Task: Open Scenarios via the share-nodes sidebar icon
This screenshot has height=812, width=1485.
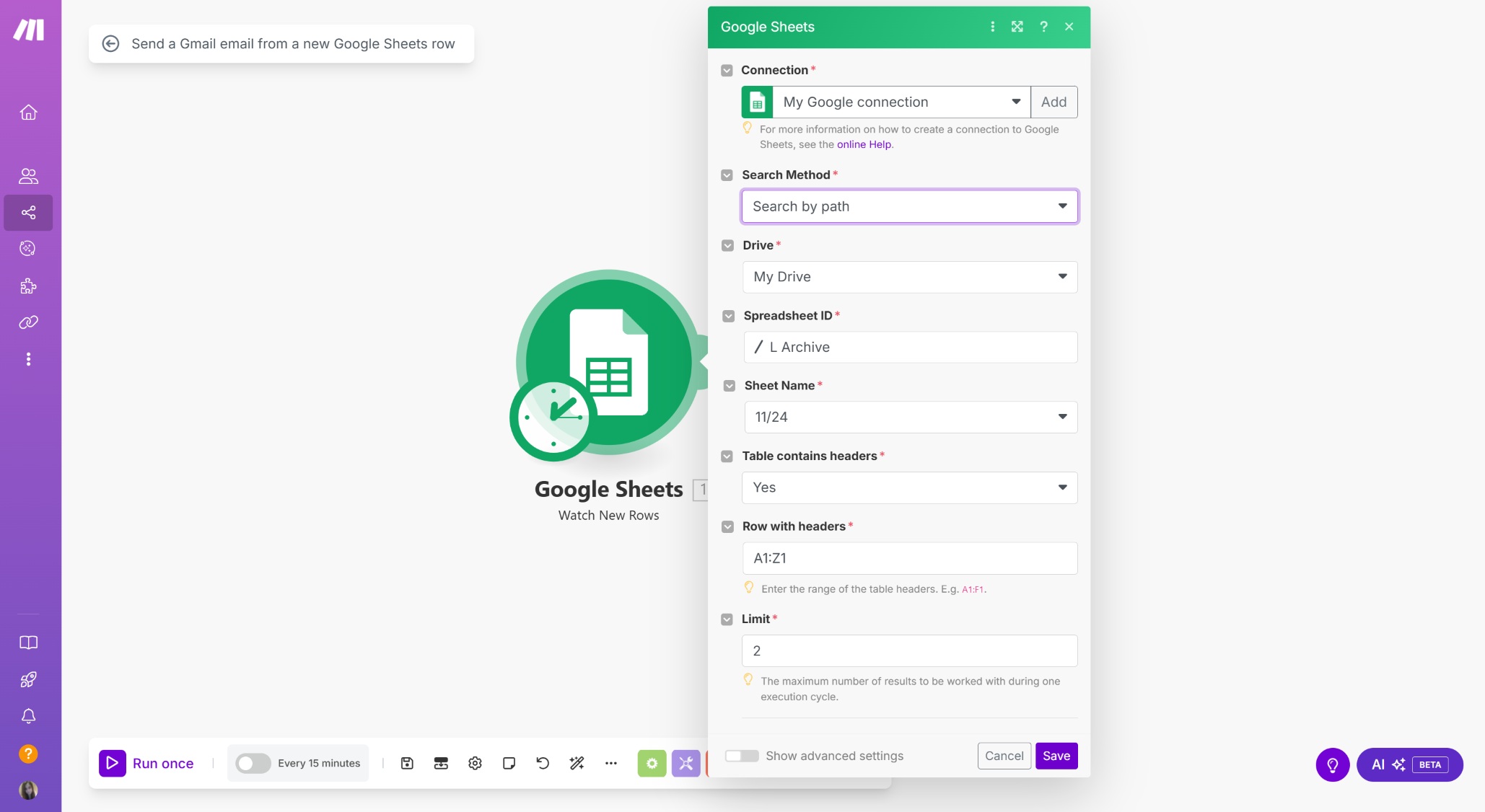Action: tap(28, 213)
